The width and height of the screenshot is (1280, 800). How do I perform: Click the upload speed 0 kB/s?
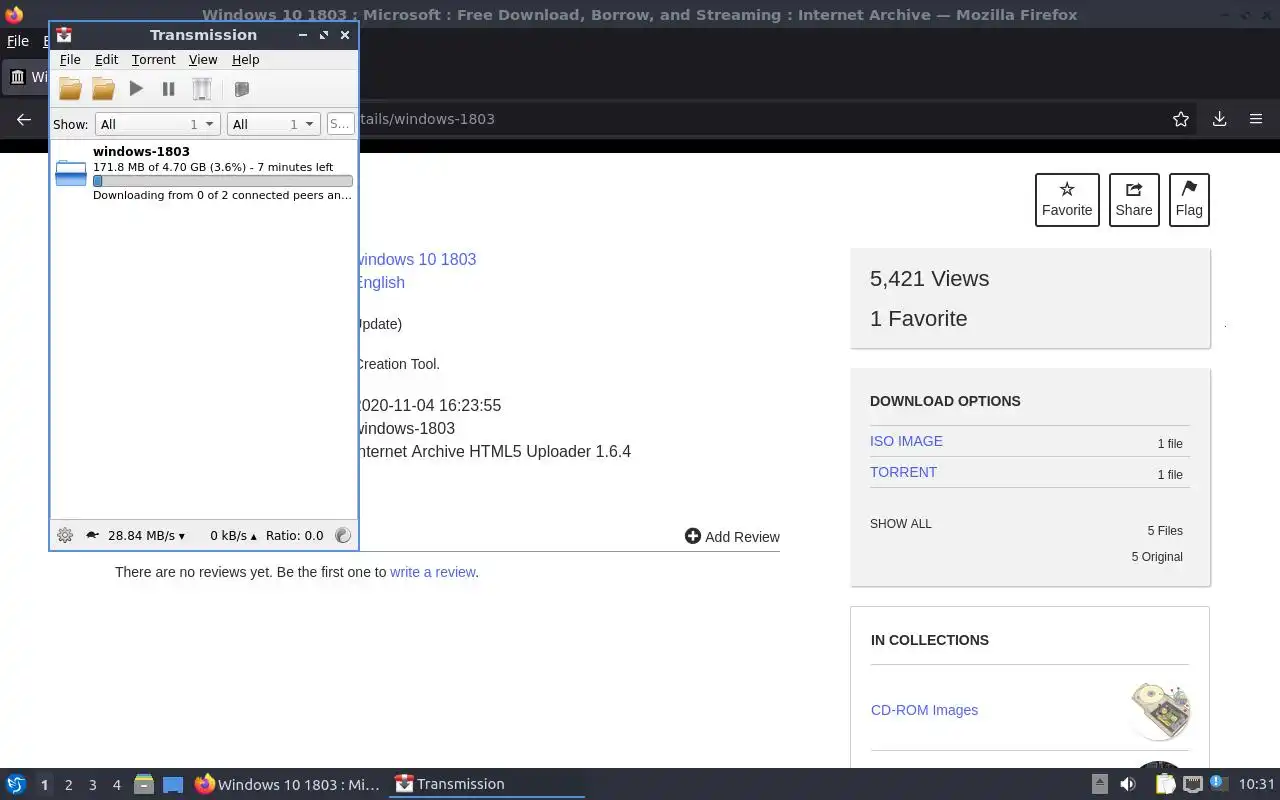click(x=233, y=535)
